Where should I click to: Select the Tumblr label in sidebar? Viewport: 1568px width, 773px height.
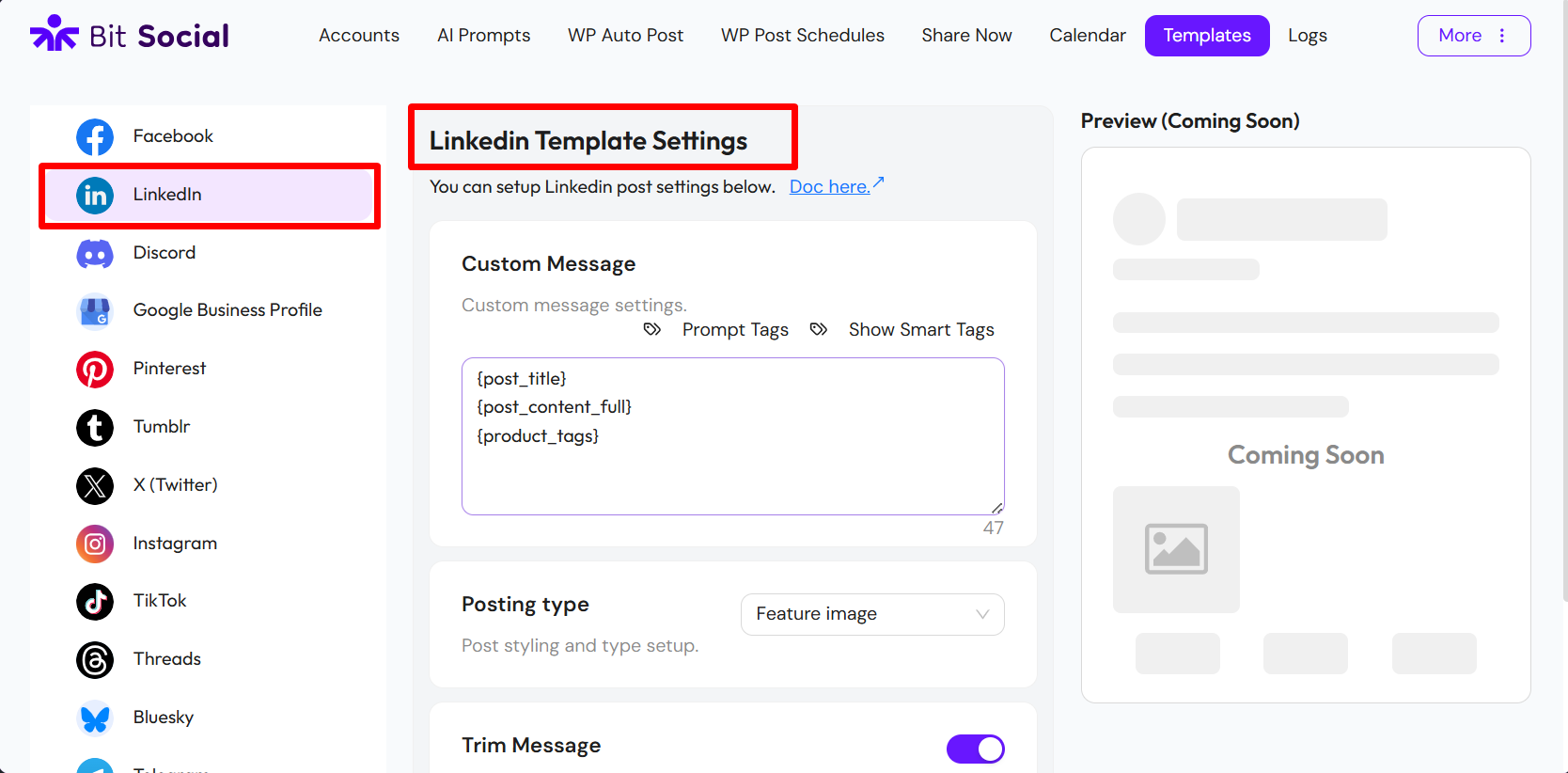[162, 427]
